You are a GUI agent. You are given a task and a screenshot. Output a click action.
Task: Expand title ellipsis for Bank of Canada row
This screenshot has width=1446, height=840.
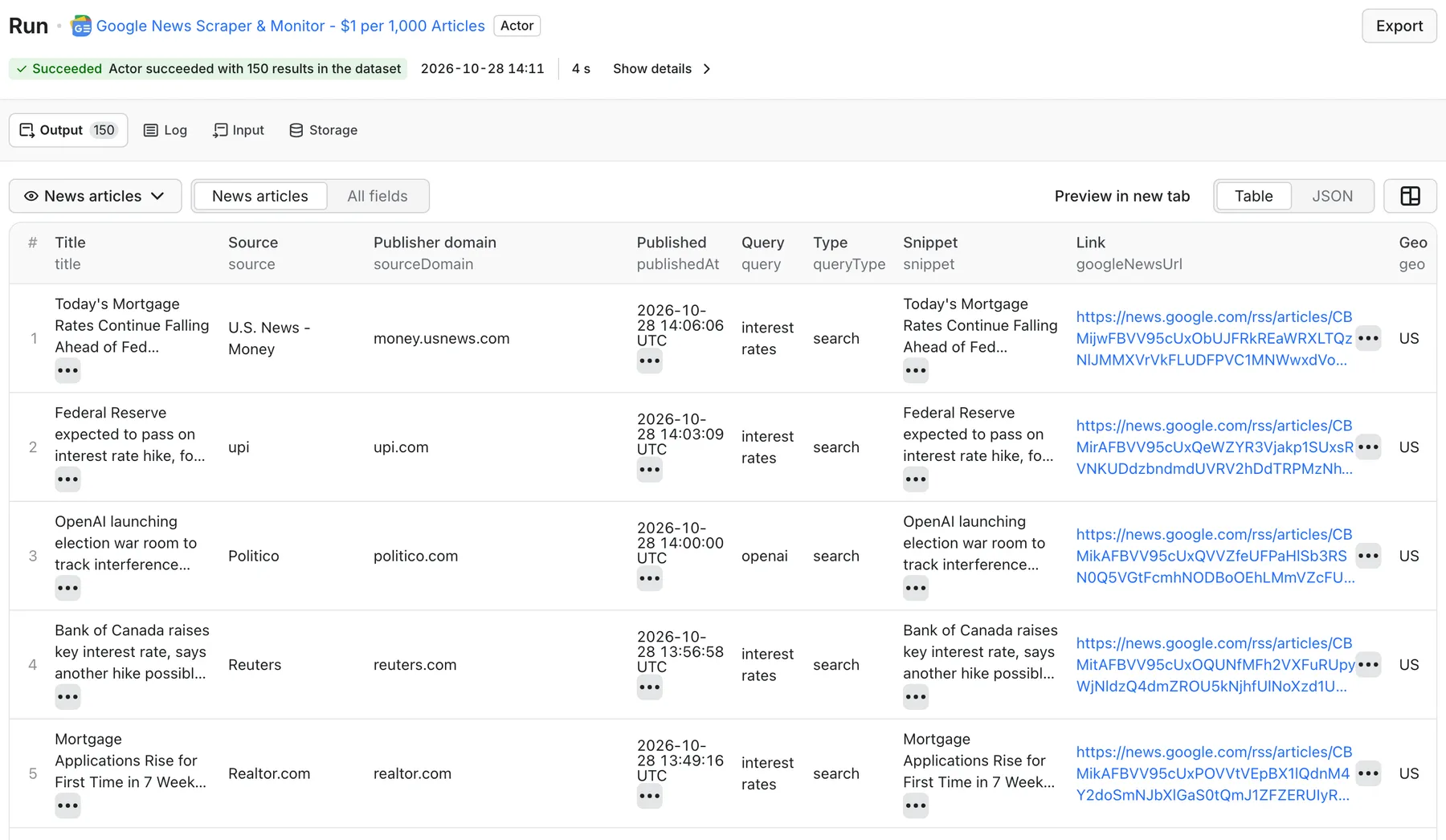67,696
